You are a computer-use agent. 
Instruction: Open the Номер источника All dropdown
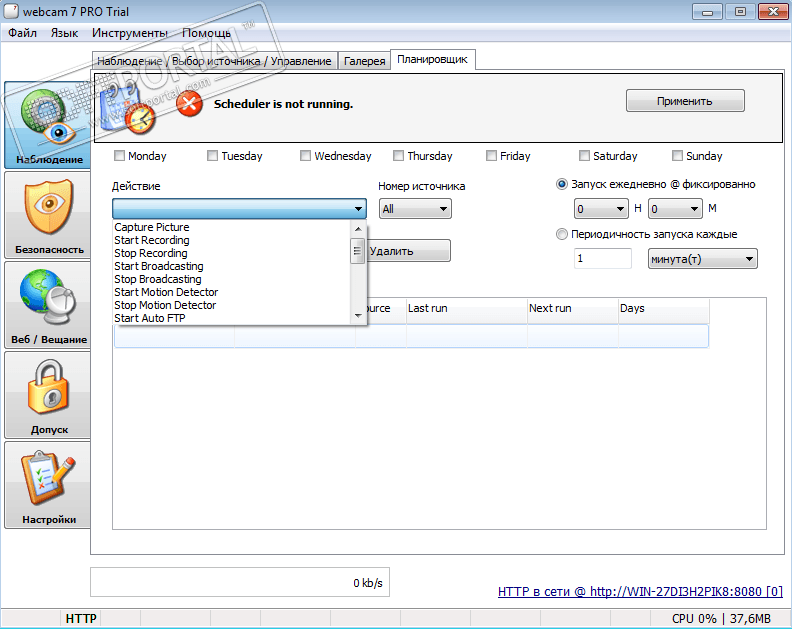[415, 209]
